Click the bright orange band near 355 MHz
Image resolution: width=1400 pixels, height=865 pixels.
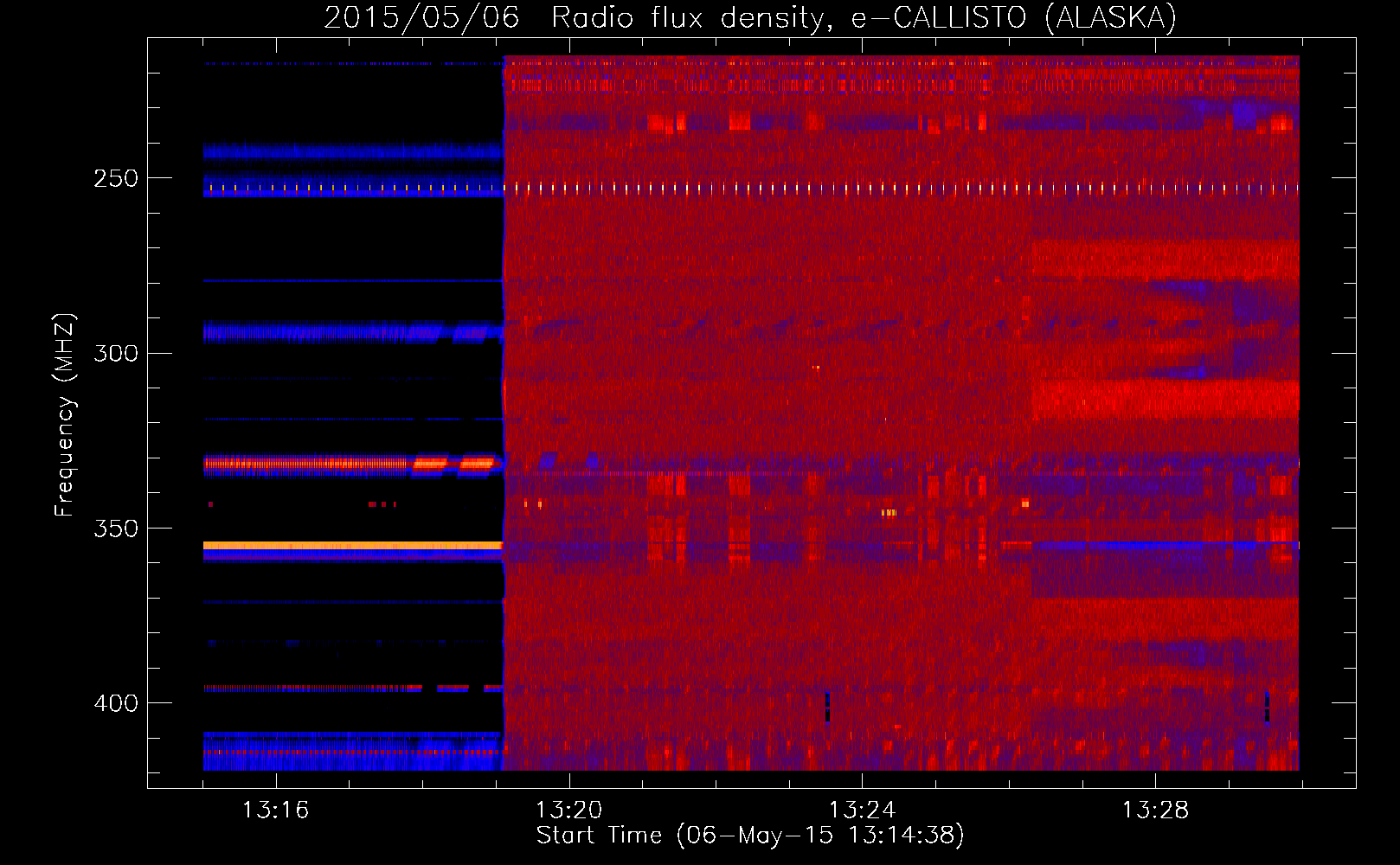click(x=353, y=546)
